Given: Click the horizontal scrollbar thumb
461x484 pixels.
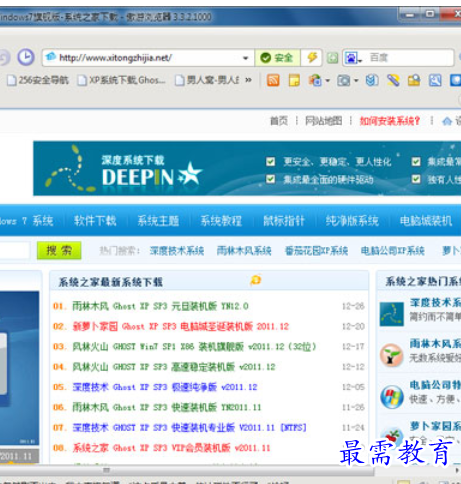Looking at the screenshot, I should 187,470.
